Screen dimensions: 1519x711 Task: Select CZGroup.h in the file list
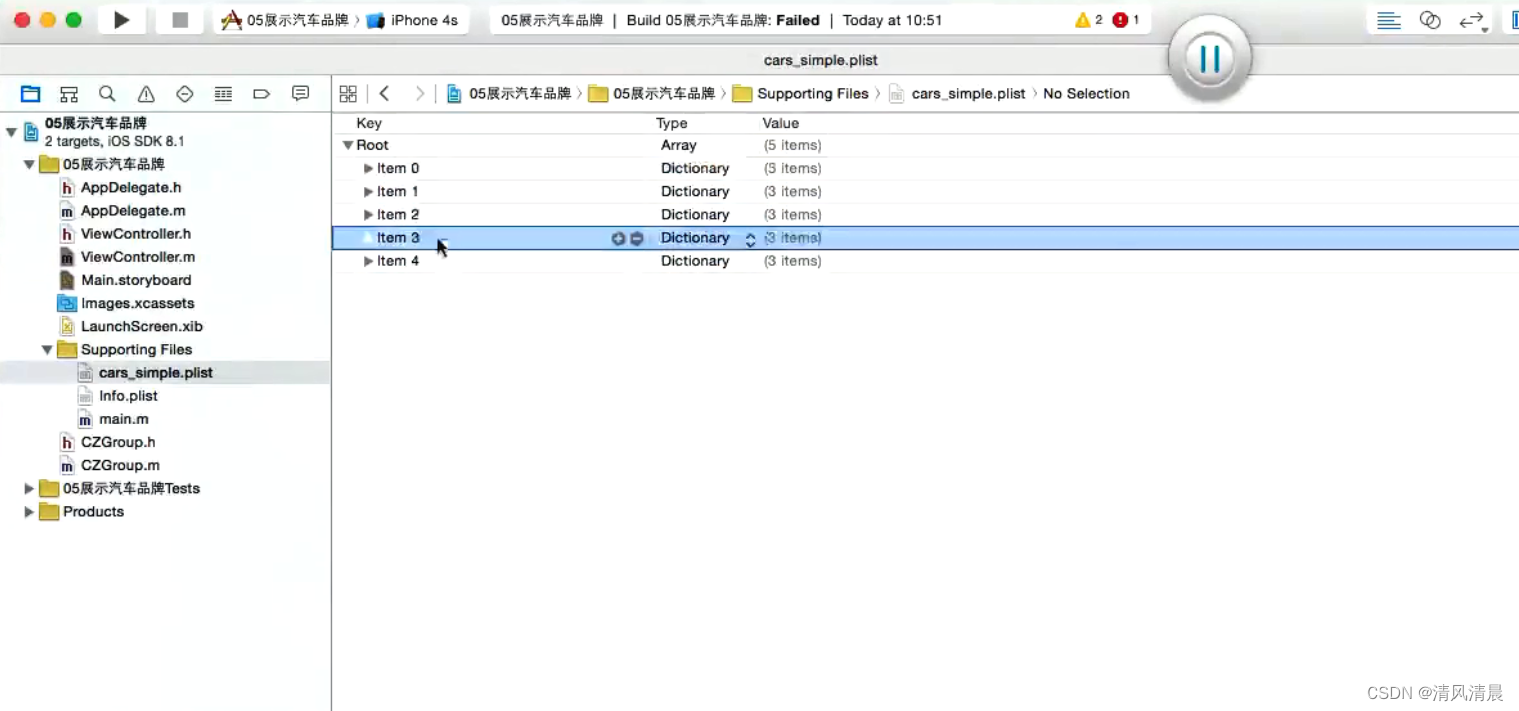pos(108,442)
